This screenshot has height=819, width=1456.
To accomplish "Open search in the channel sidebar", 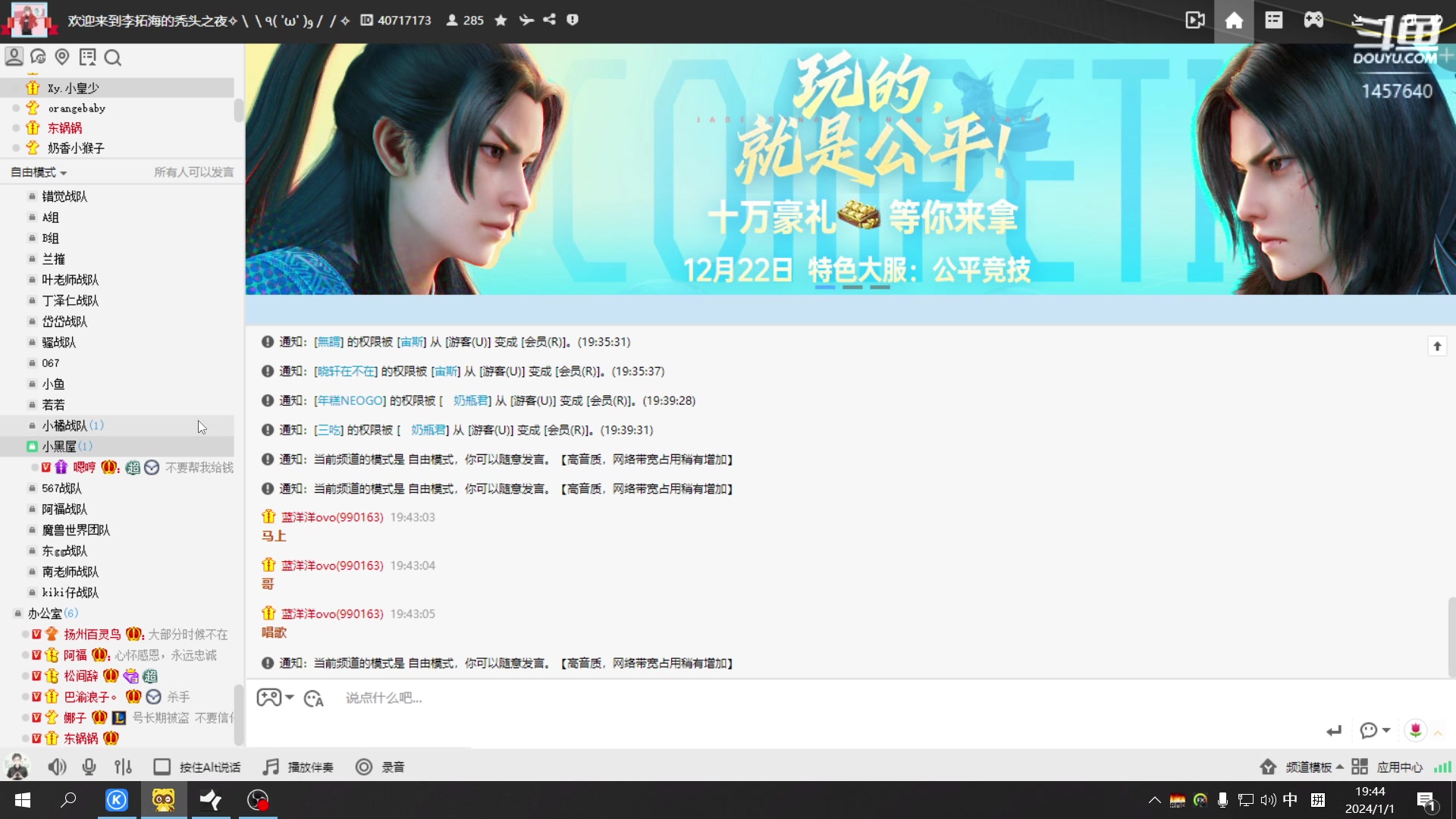I will [x=112, y=57].
